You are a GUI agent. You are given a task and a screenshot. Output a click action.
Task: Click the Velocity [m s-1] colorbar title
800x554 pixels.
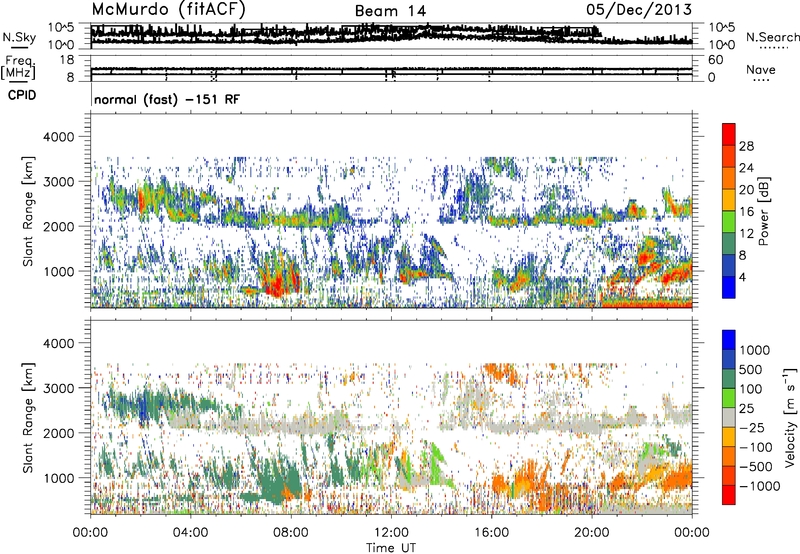(790, 417)
